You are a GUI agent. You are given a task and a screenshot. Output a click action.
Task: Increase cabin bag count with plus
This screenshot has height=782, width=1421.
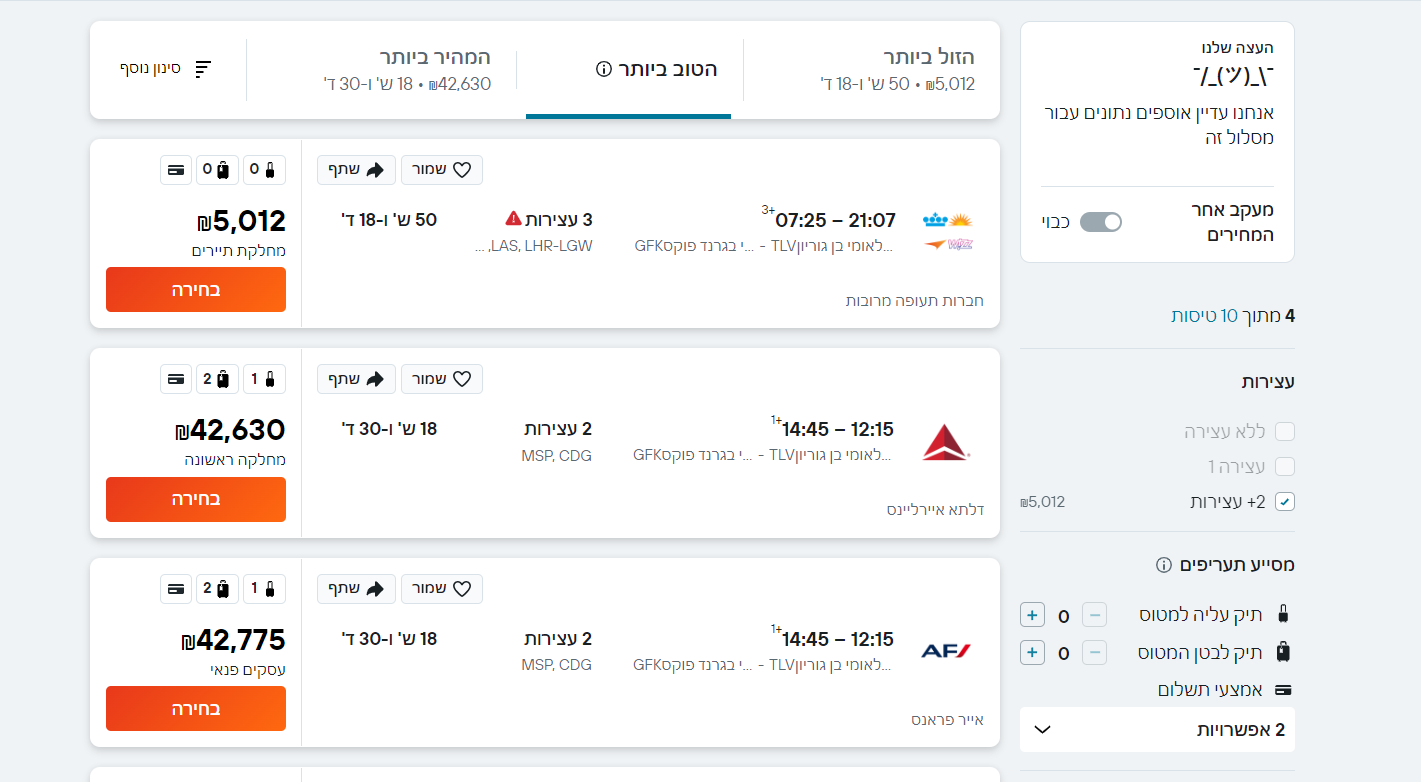click(1033, 614)
